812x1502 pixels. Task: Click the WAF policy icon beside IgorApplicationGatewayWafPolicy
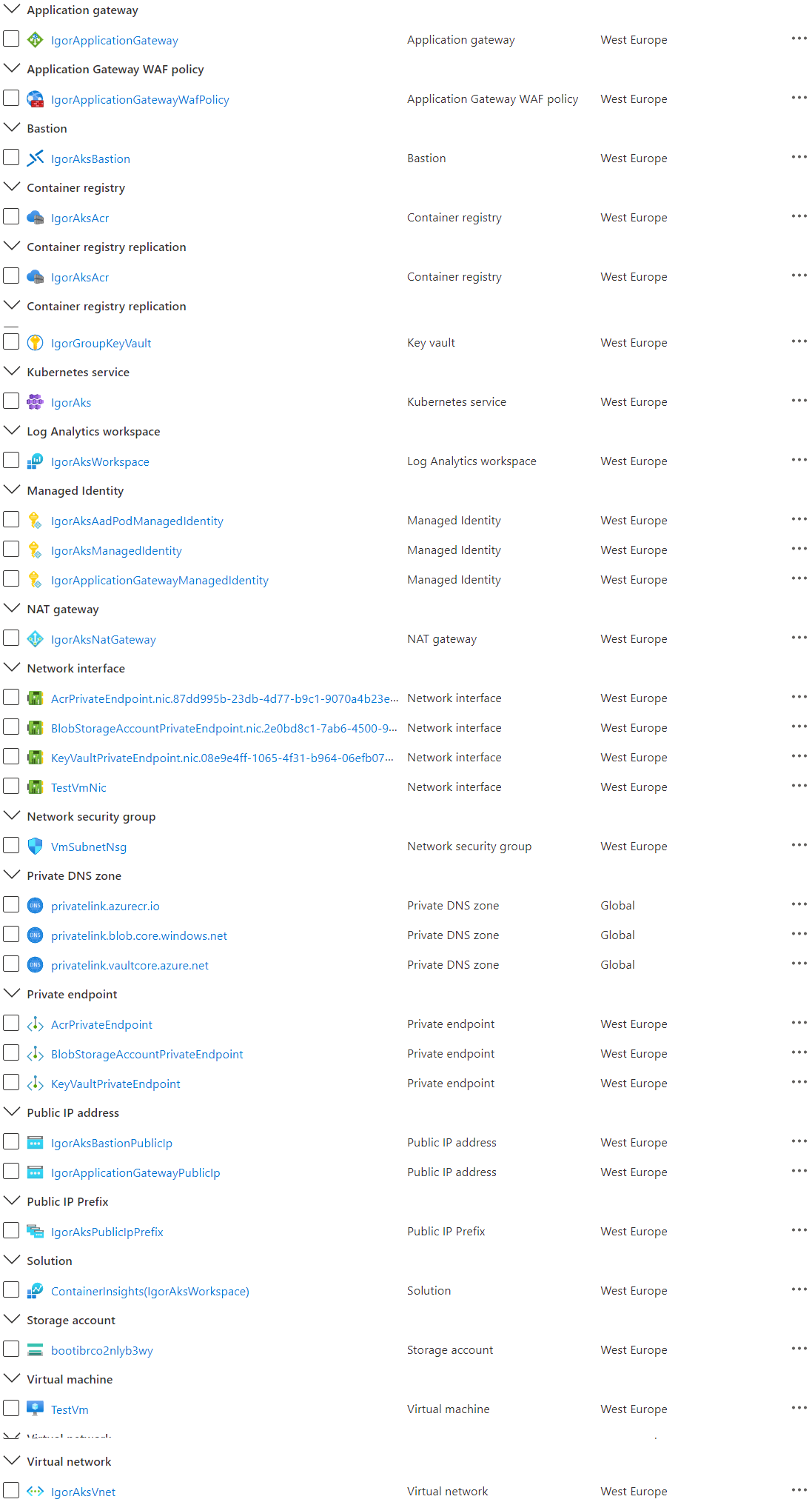35,99
